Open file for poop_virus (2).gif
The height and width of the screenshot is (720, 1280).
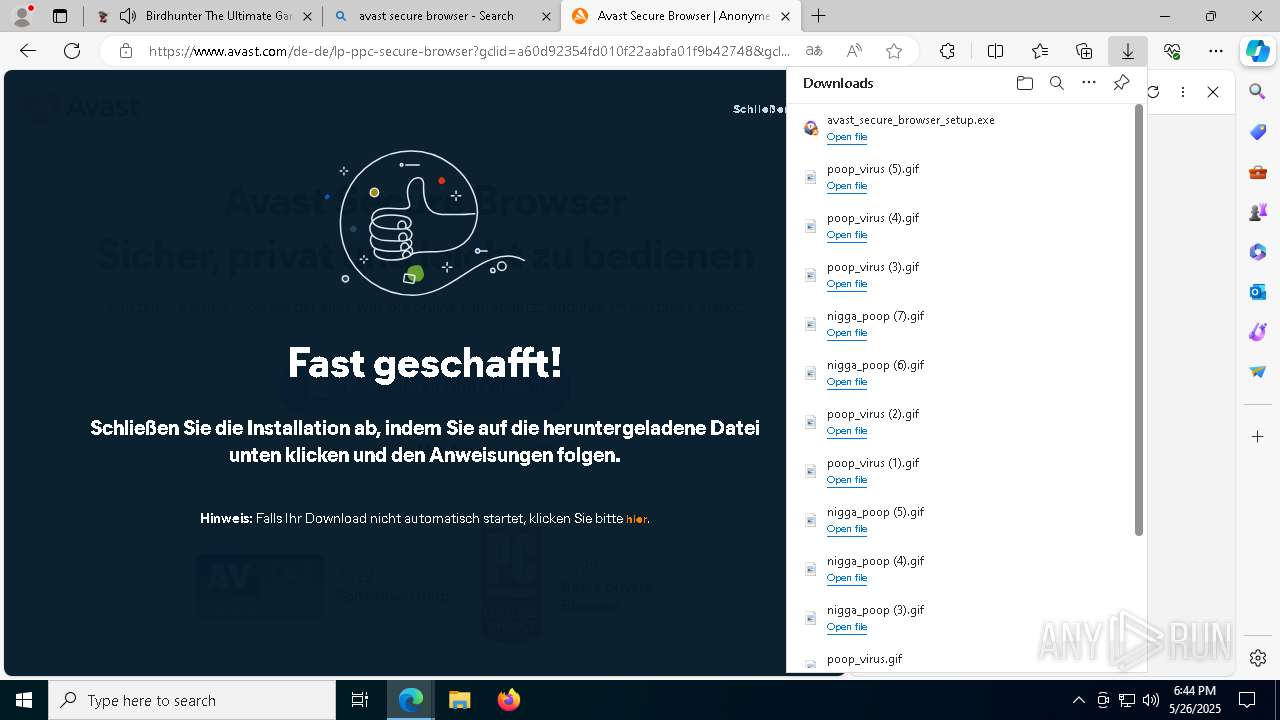coord(847,431)
